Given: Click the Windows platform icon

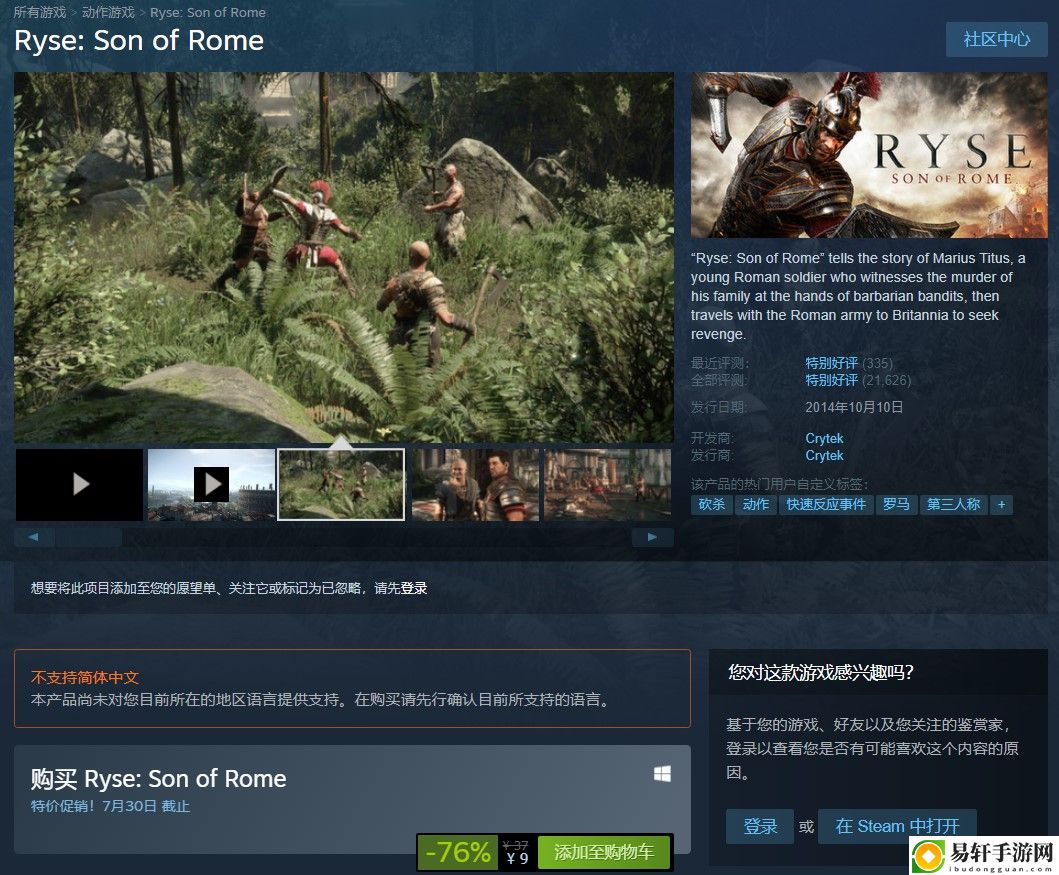Looking at the screenshot, I should tap(662, 774).
